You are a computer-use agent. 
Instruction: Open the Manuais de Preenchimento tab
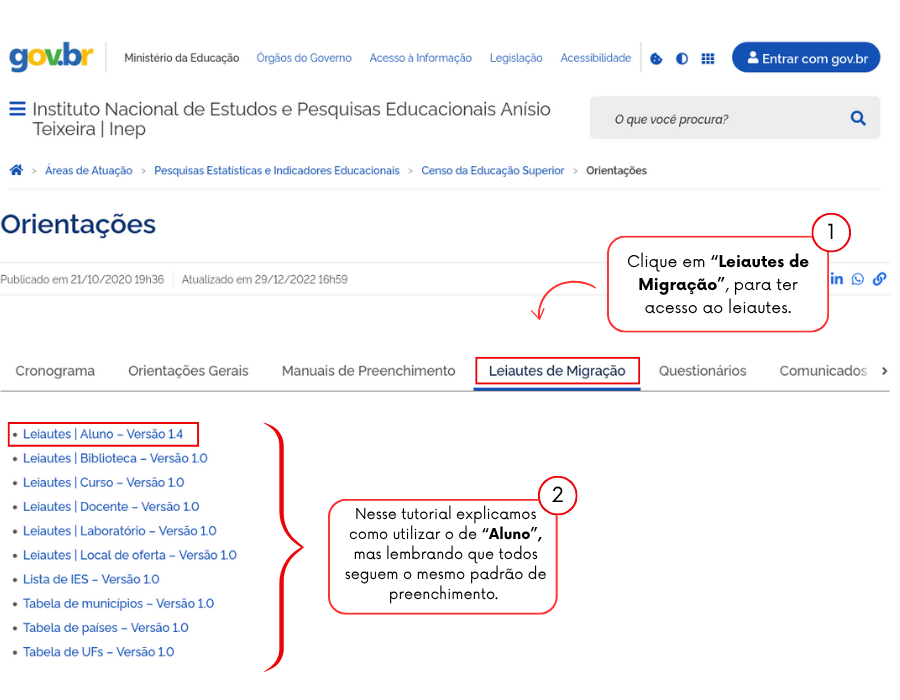[368, 371]
